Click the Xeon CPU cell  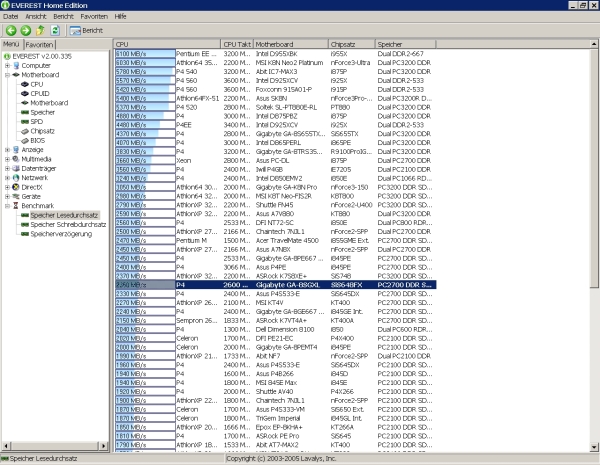184,160
